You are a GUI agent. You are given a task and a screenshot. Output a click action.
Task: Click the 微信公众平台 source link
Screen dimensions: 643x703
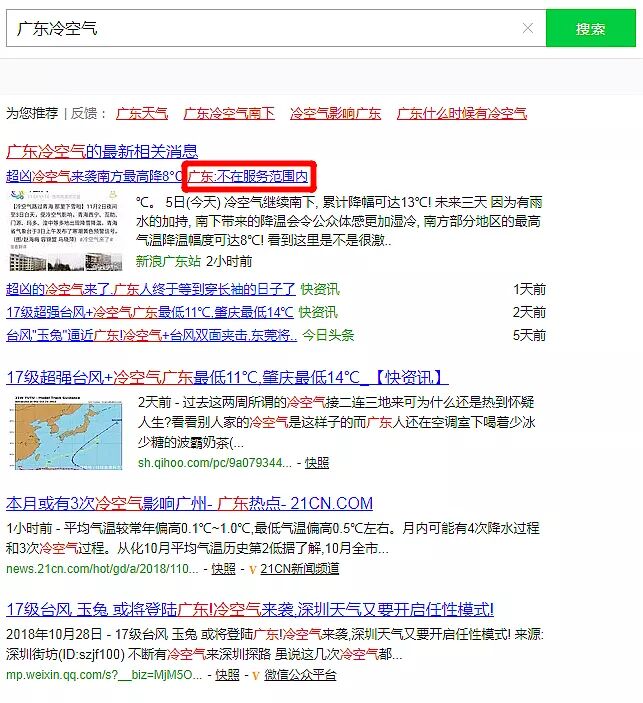300,675
